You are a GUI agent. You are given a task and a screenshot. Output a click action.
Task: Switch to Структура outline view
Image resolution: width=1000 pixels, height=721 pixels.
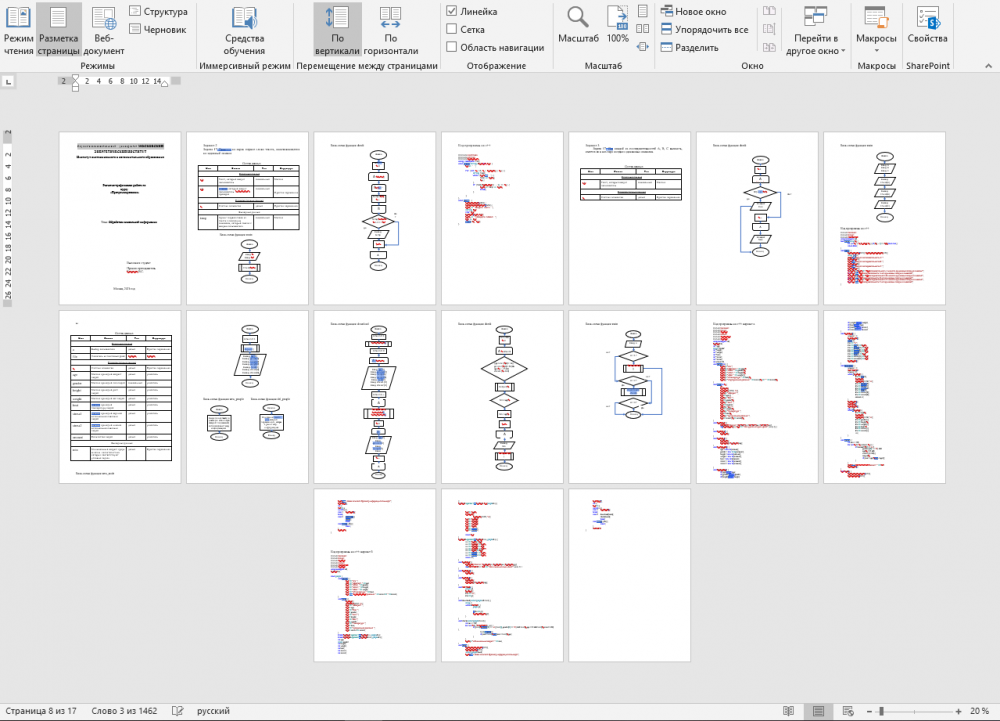click(x=158, y=11)
